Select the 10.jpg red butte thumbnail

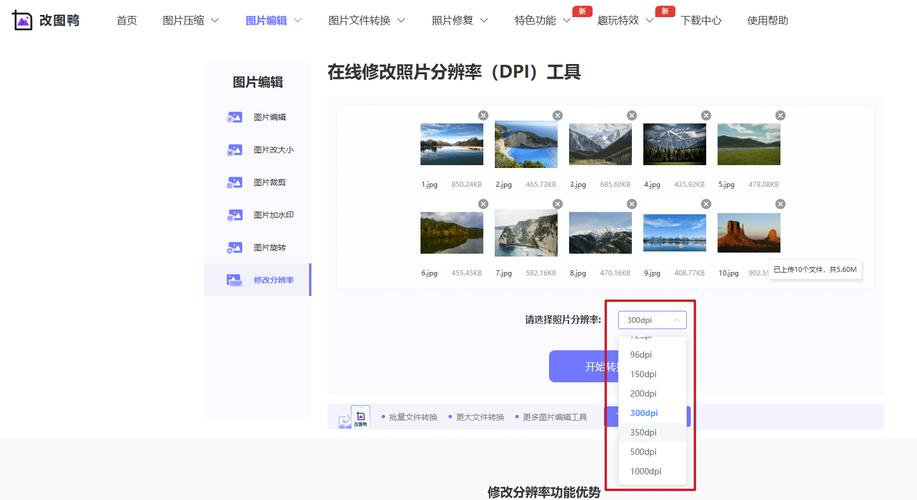(x=749, y=233)
